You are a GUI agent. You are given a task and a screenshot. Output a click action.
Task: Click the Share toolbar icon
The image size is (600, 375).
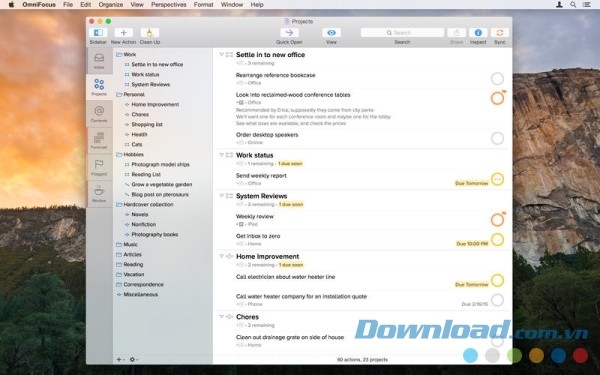457,33
